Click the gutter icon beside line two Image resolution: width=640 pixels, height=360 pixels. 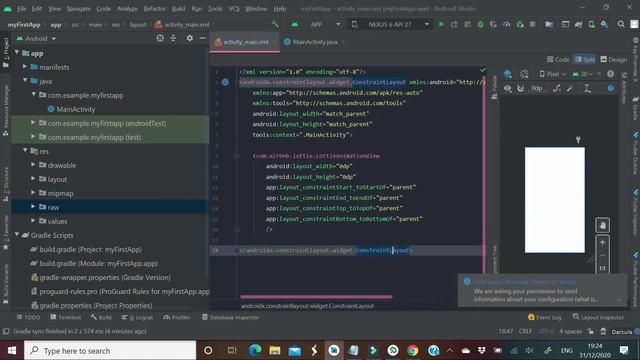[225, 82]
